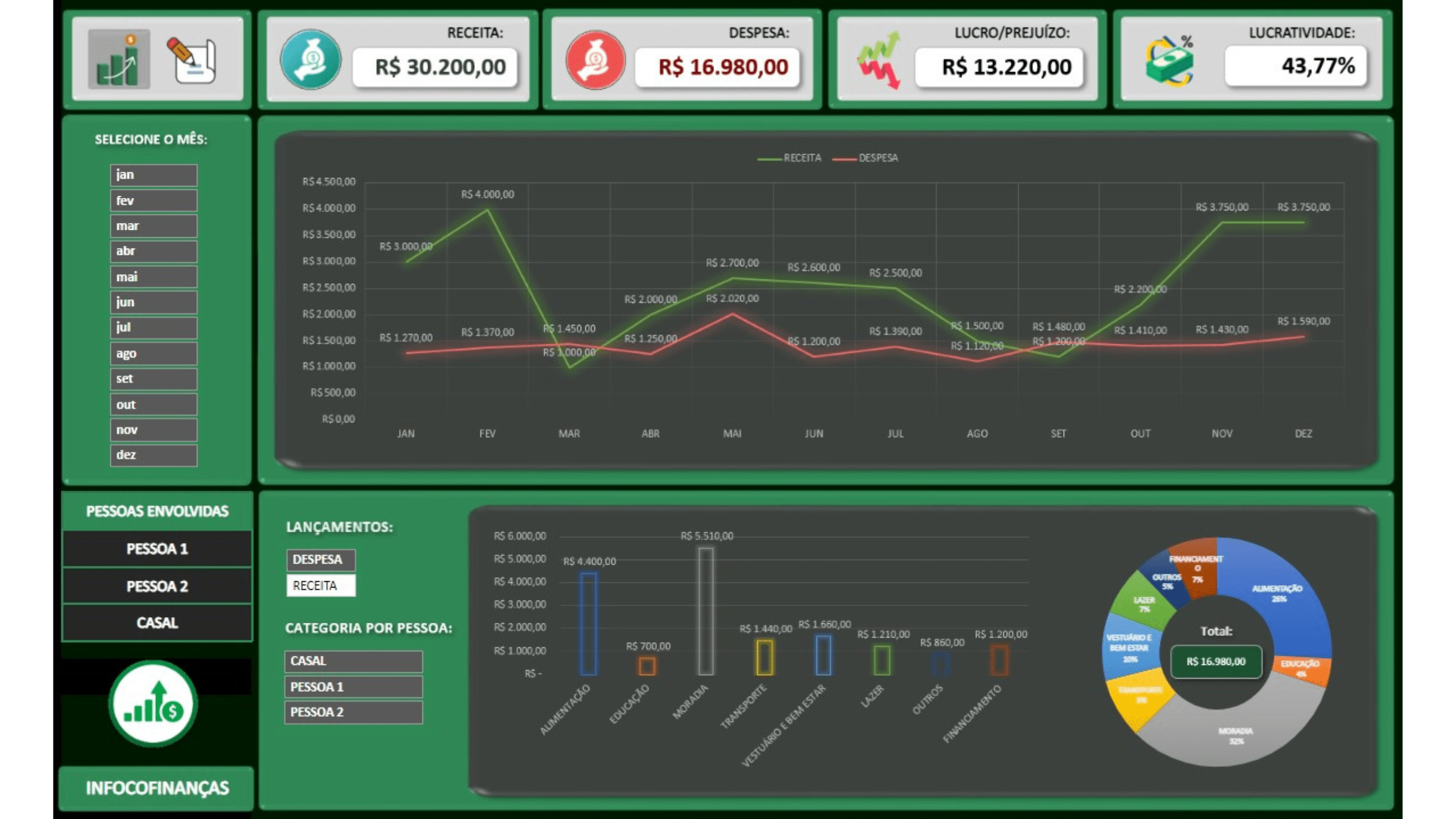Screen dimensions: 1456x819
Task: Click the MORADIA 32% donut slice
Action: [x=1234, y=734]
